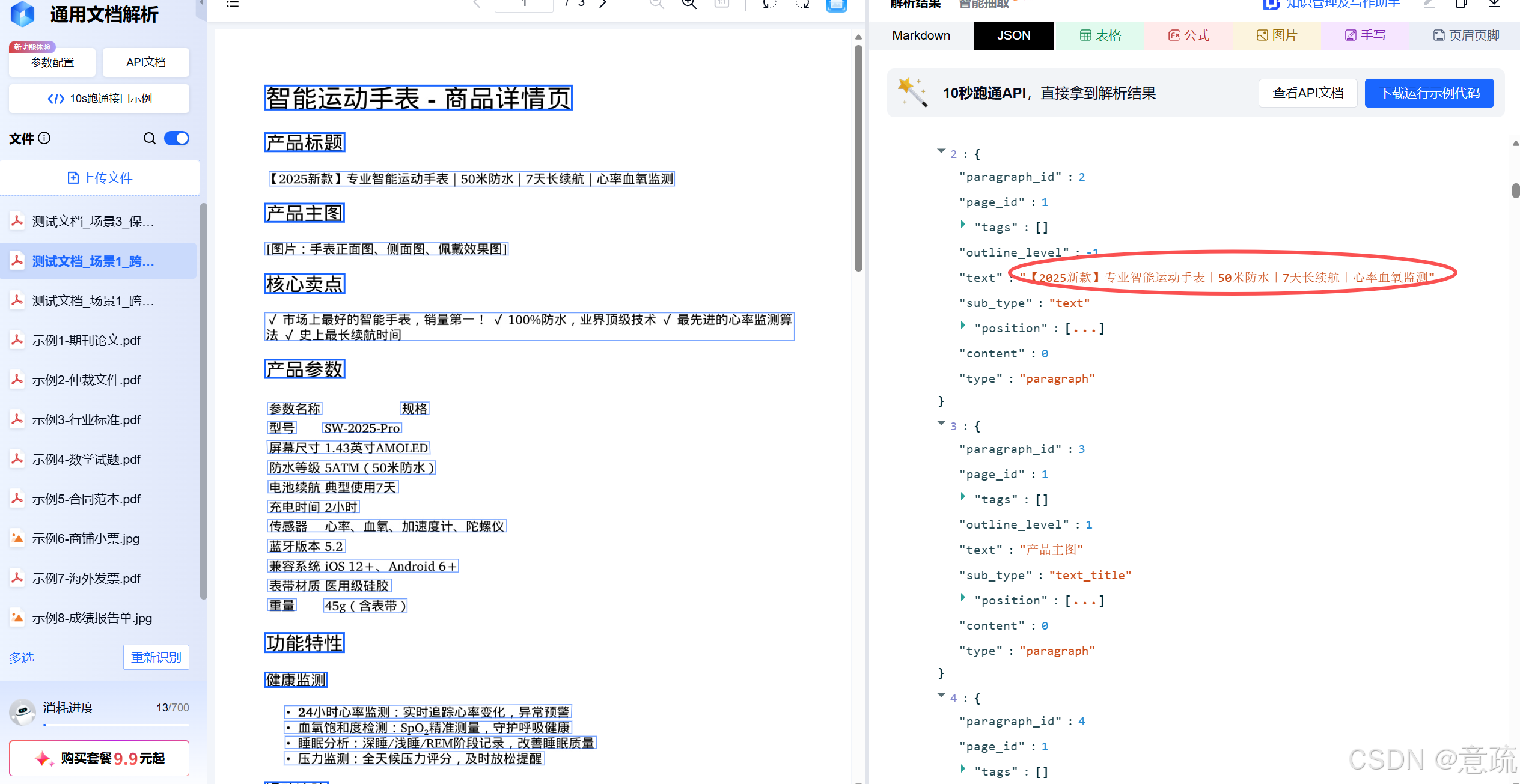Open the 图片 tab
1520x784 pixels.
tap(1277, 35)
